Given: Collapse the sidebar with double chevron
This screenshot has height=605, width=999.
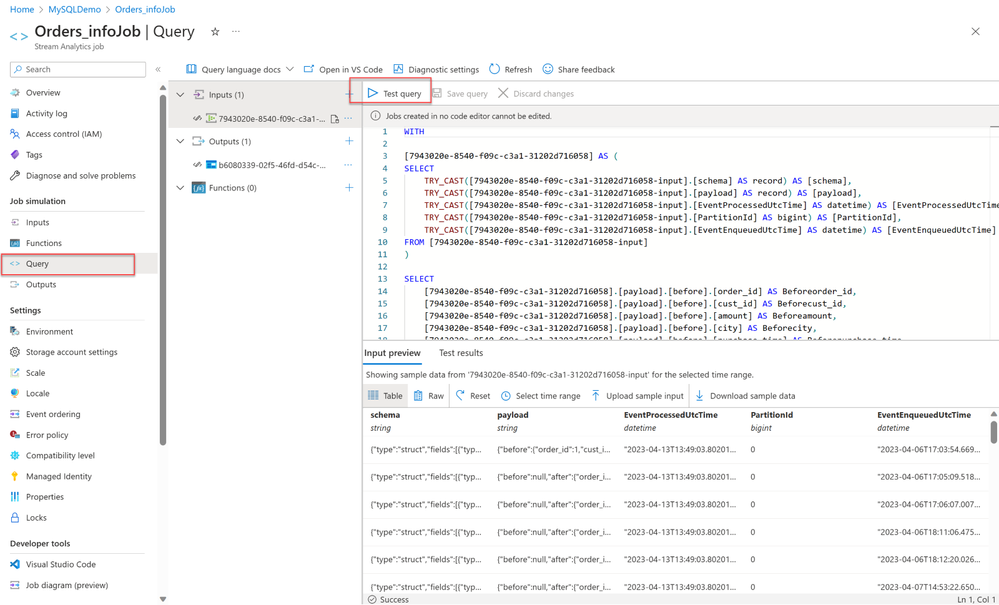Looking at the screenshot, I should click(158, 69).
